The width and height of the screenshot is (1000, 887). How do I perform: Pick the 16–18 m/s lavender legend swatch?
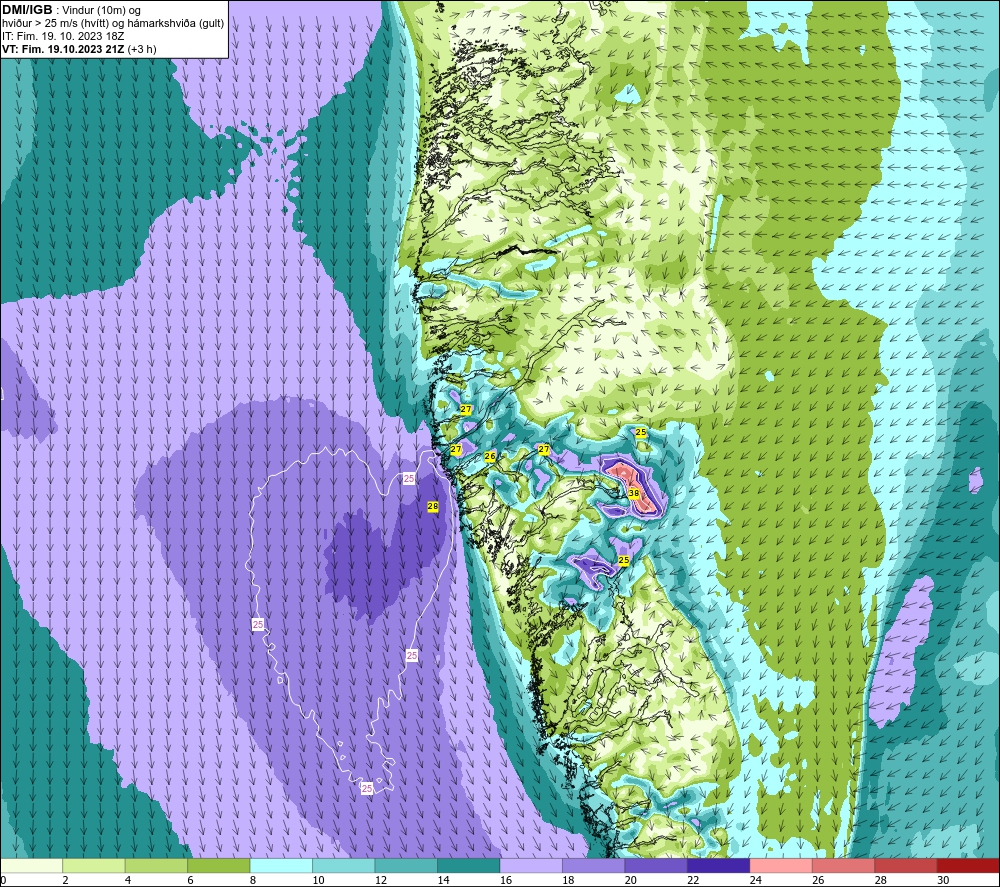(x=531, y=866)
